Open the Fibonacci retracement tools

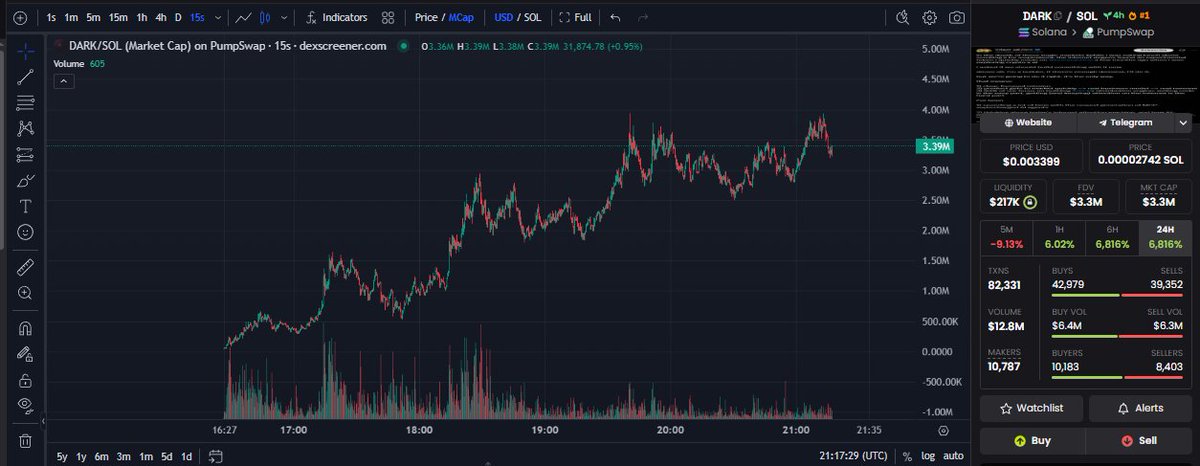(x=26, y=102)
